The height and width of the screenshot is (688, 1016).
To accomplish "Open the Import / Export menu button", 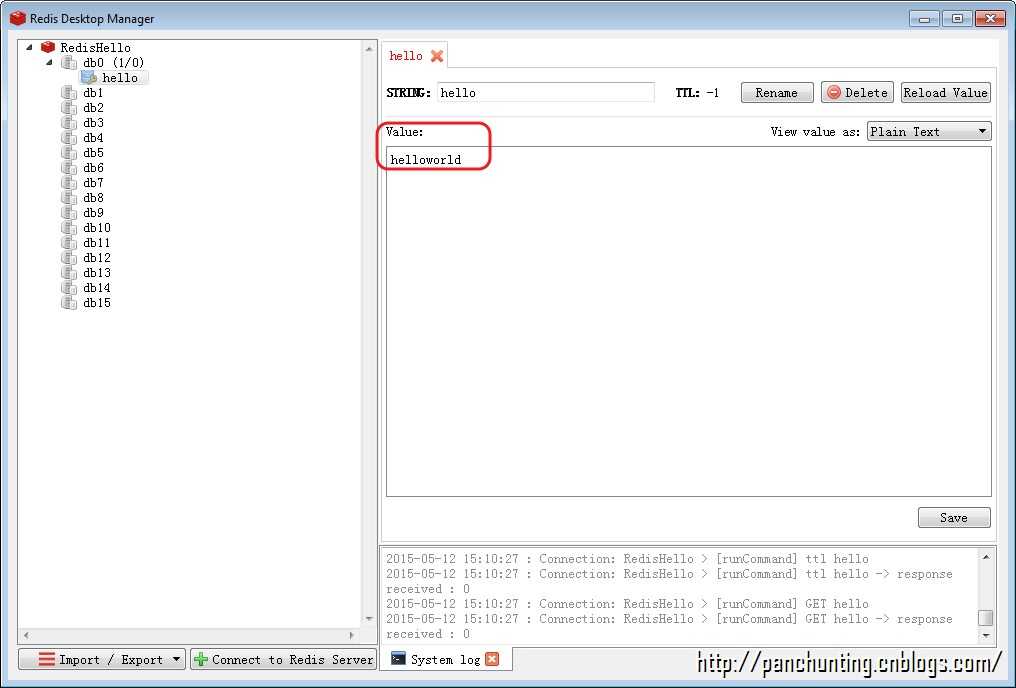I will click(102, 659).
